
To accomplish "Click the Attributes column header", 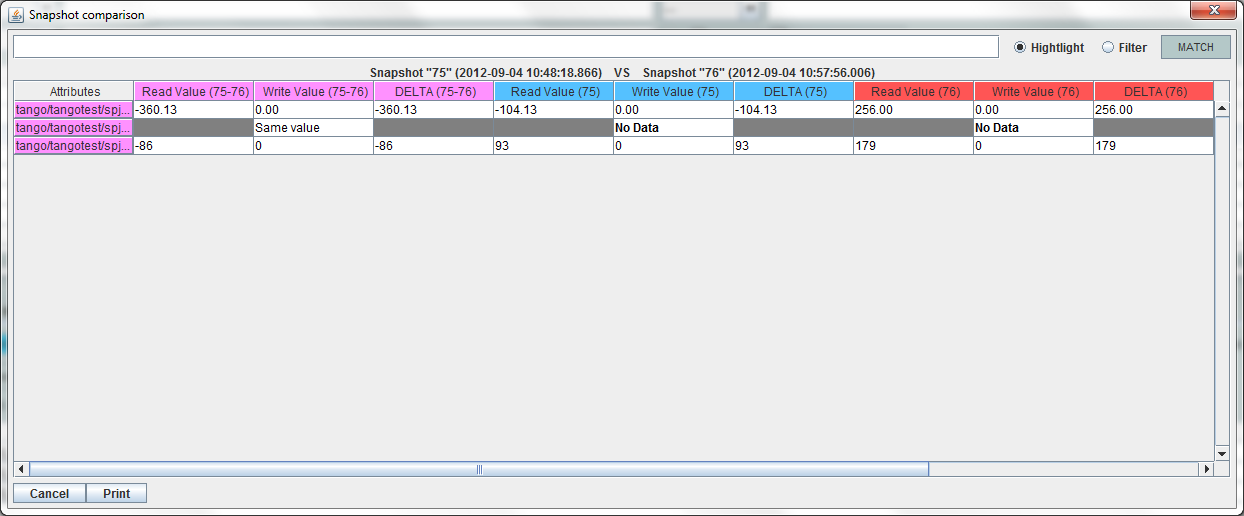I will [x=74, y=91].
